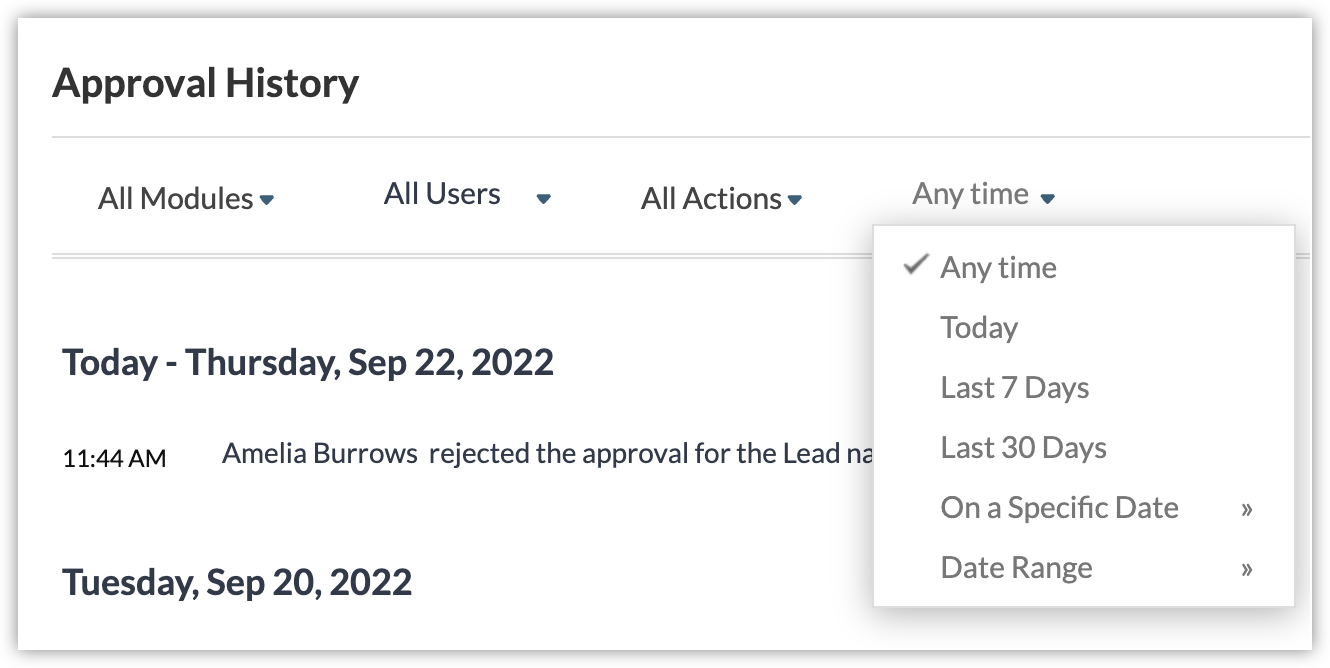This screenshot has height=668, width=1330.
Task: Click the arrow beside All Modules
Action: pos(267,200)
